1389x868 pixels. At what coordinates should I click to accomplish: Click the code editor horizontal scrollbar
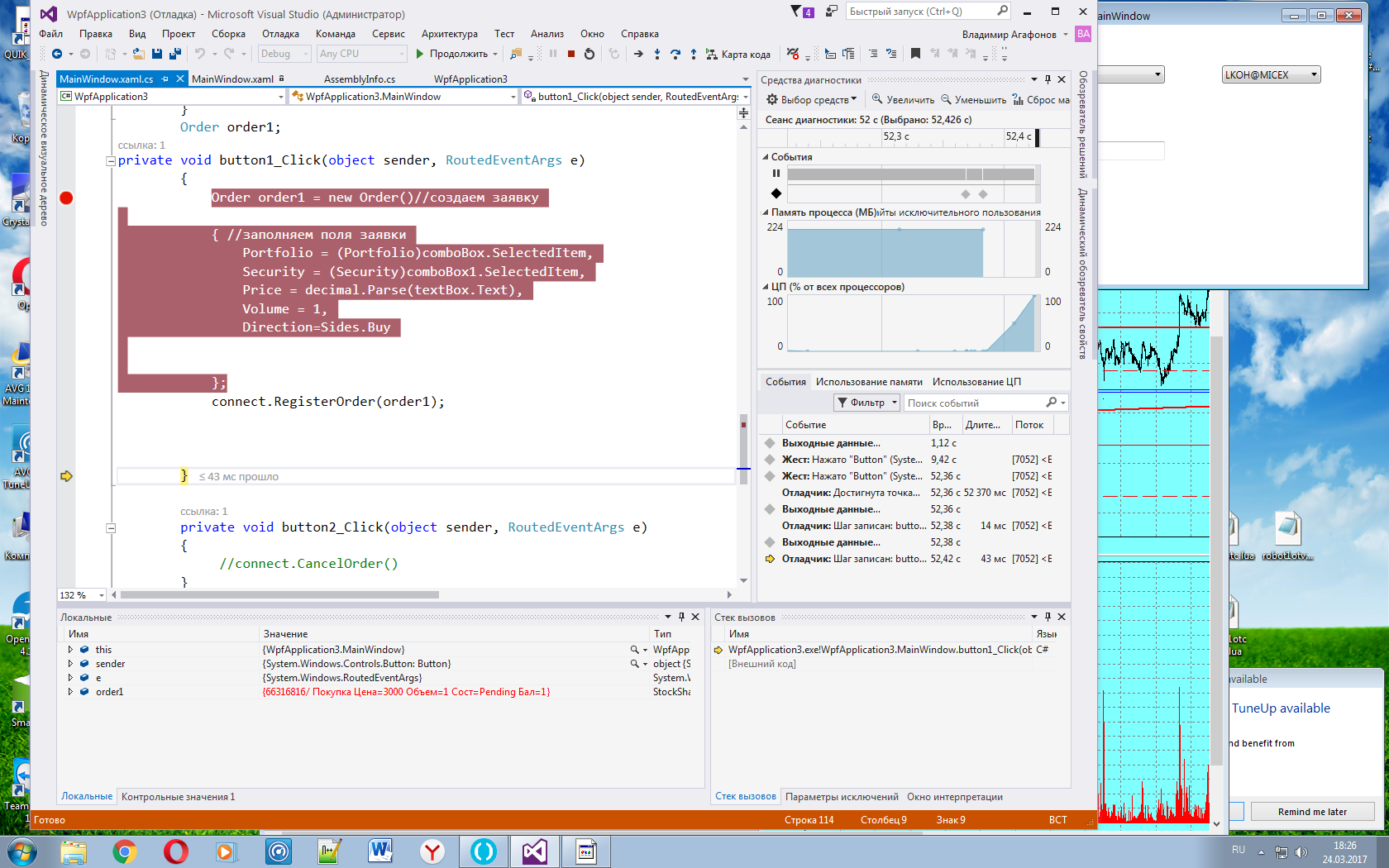[x=279, y=594]
